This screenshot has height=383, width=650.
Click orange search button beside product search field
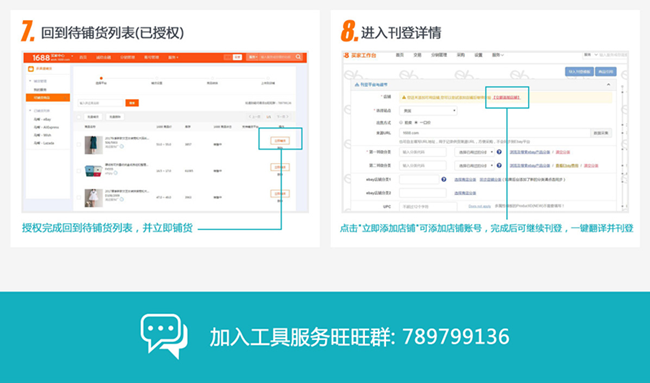click(x=132, y=103)
